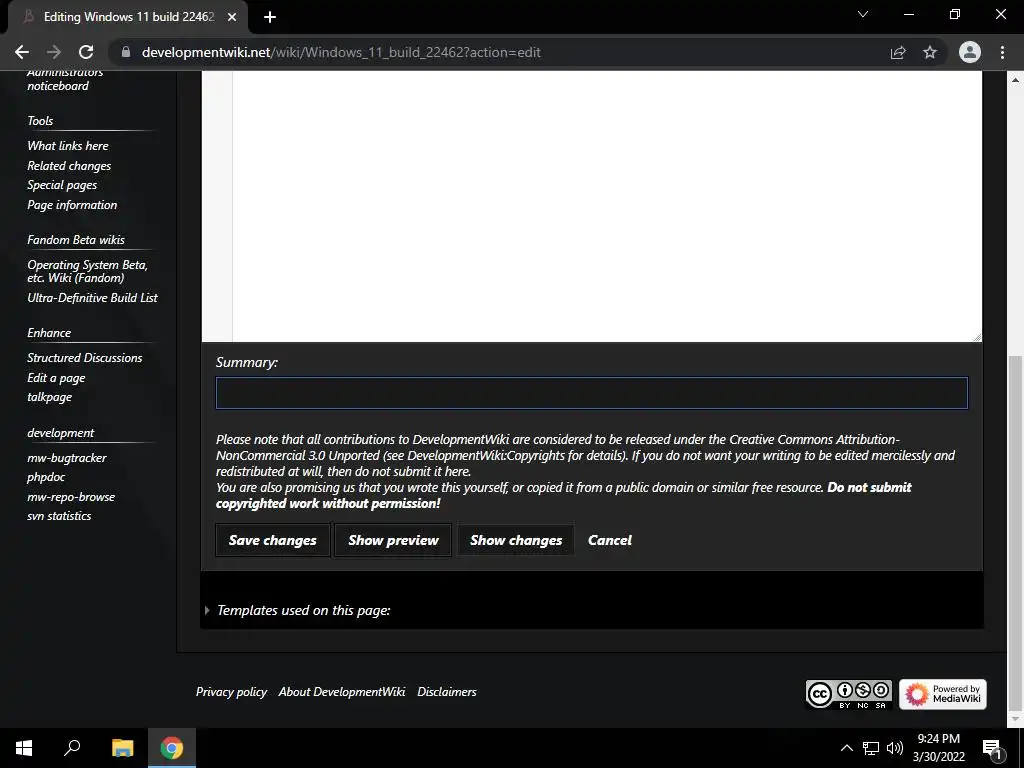Screen dimensions: 1024x768
Task: Open mw-bugtracker link
Action: click(x=67, y=458)
